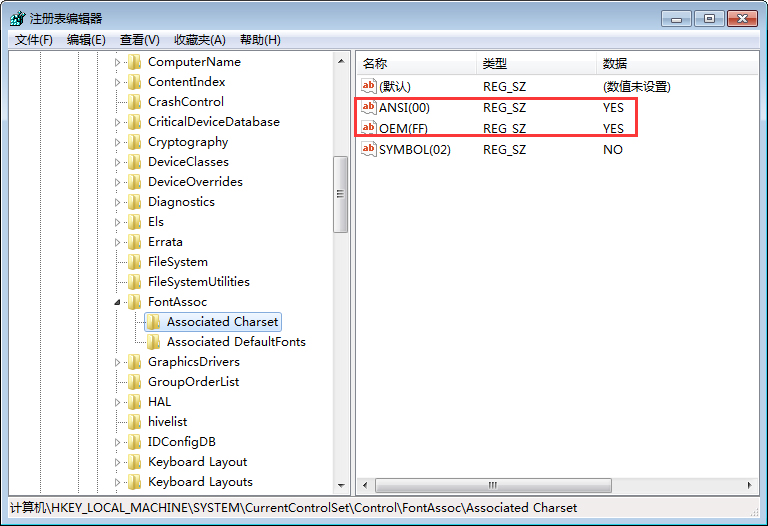Viewport: 768px width, 526px height.
Task: Click the 数据 column header
Action: click(x=615, y=63)
